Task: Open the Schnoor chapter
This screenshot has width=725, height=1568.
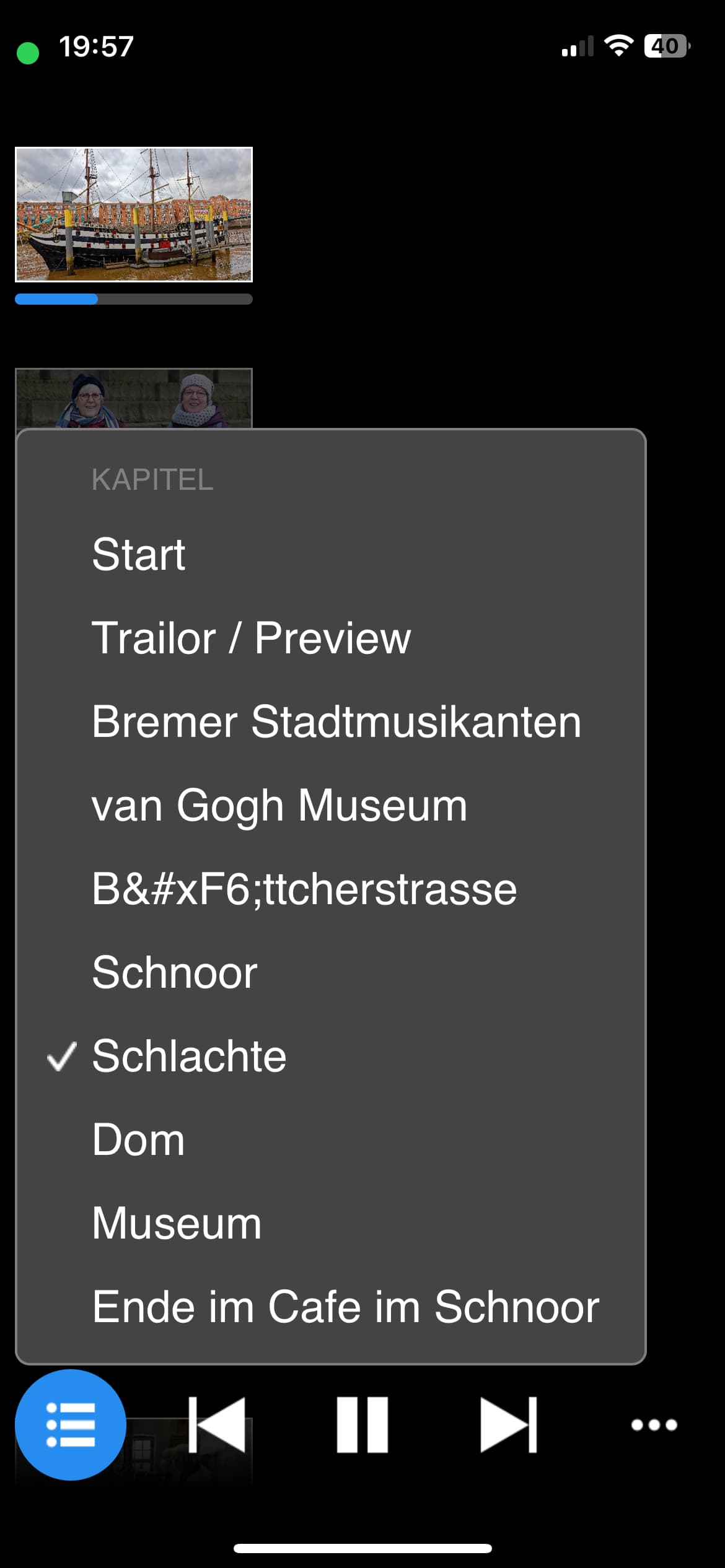Action: click(331, 972)
